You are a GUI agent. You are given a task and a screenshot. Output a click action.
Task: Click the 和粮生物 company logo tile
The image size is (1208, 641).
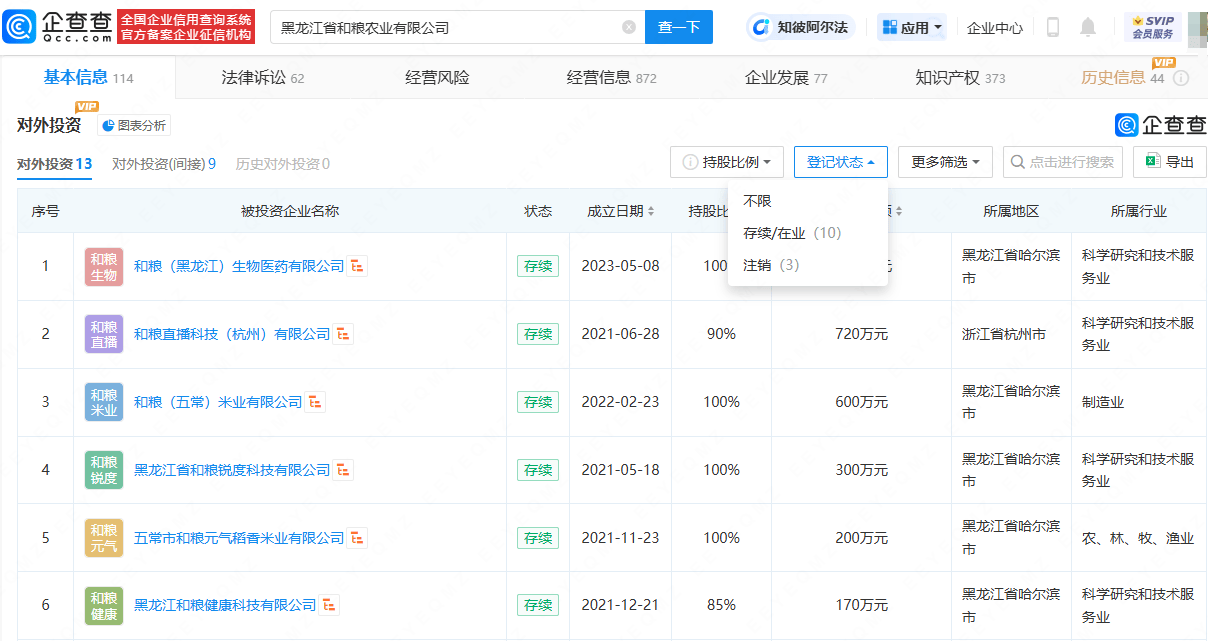click(x=104, y=266)
